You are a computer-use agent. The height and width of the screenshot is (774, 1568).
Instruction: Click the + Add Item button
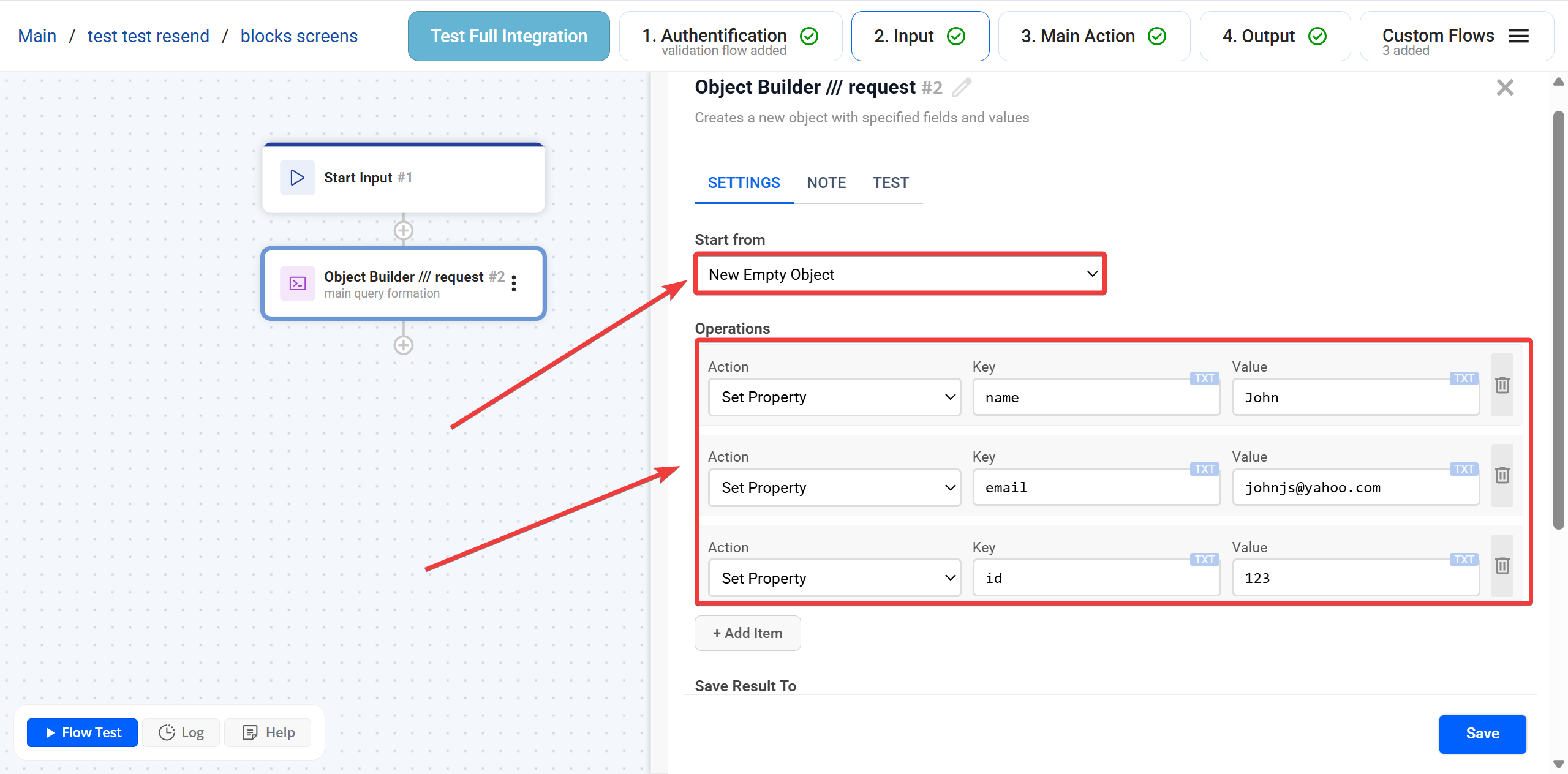pos(747,633)
